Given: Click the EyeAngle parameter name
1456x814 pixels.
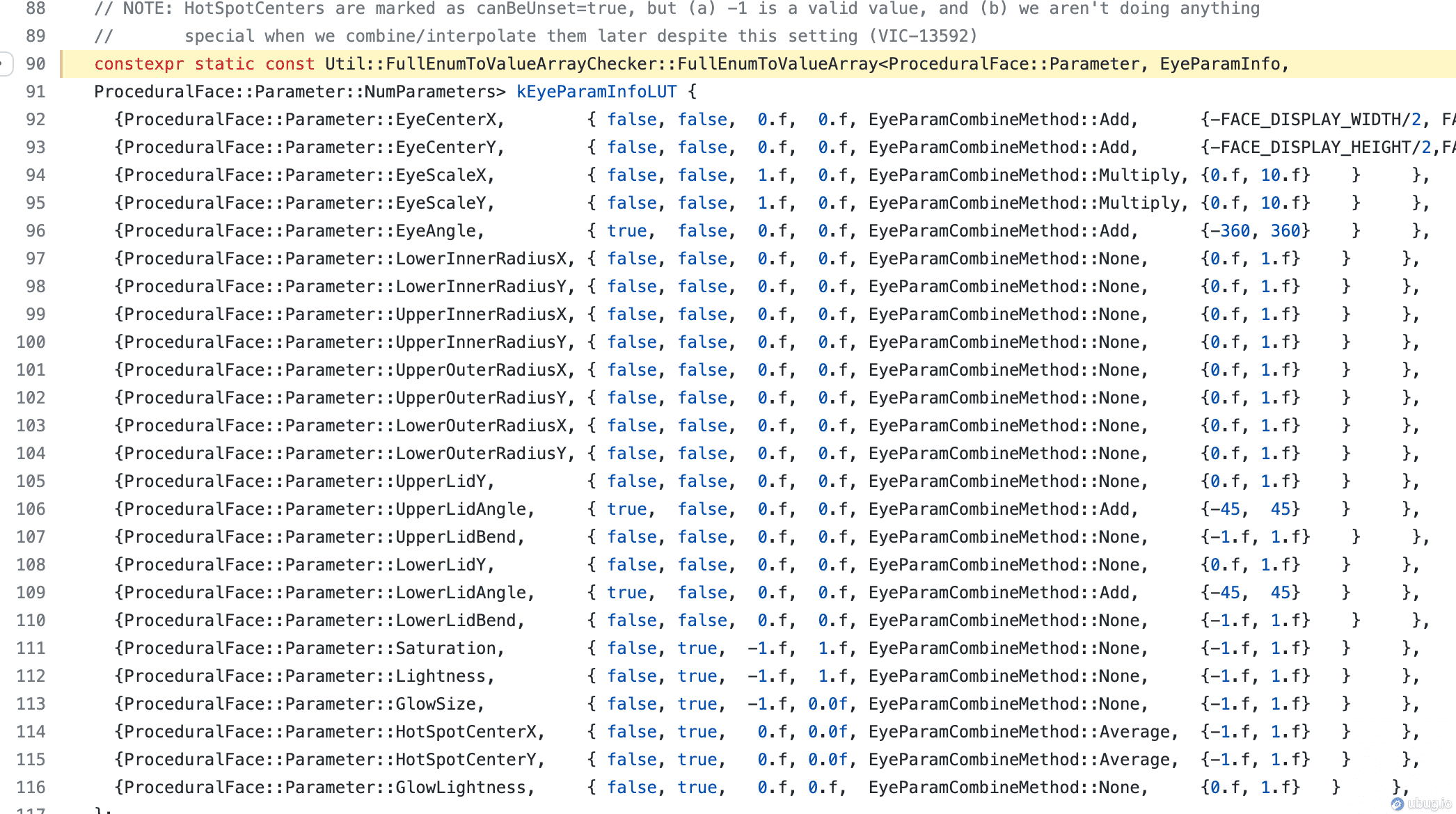Looking at the screenshot, I should [x=436, y=231].
